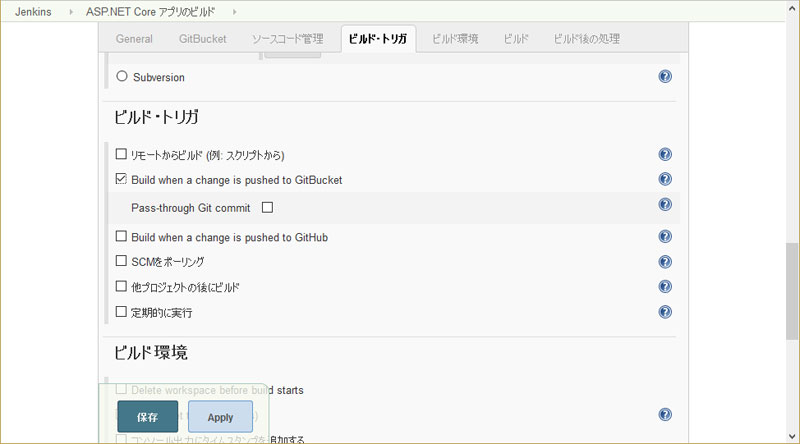The image size is (800, 444).
Task: Check 他プロジェクトの後にビルド option
Action: (x=121, y=286)
